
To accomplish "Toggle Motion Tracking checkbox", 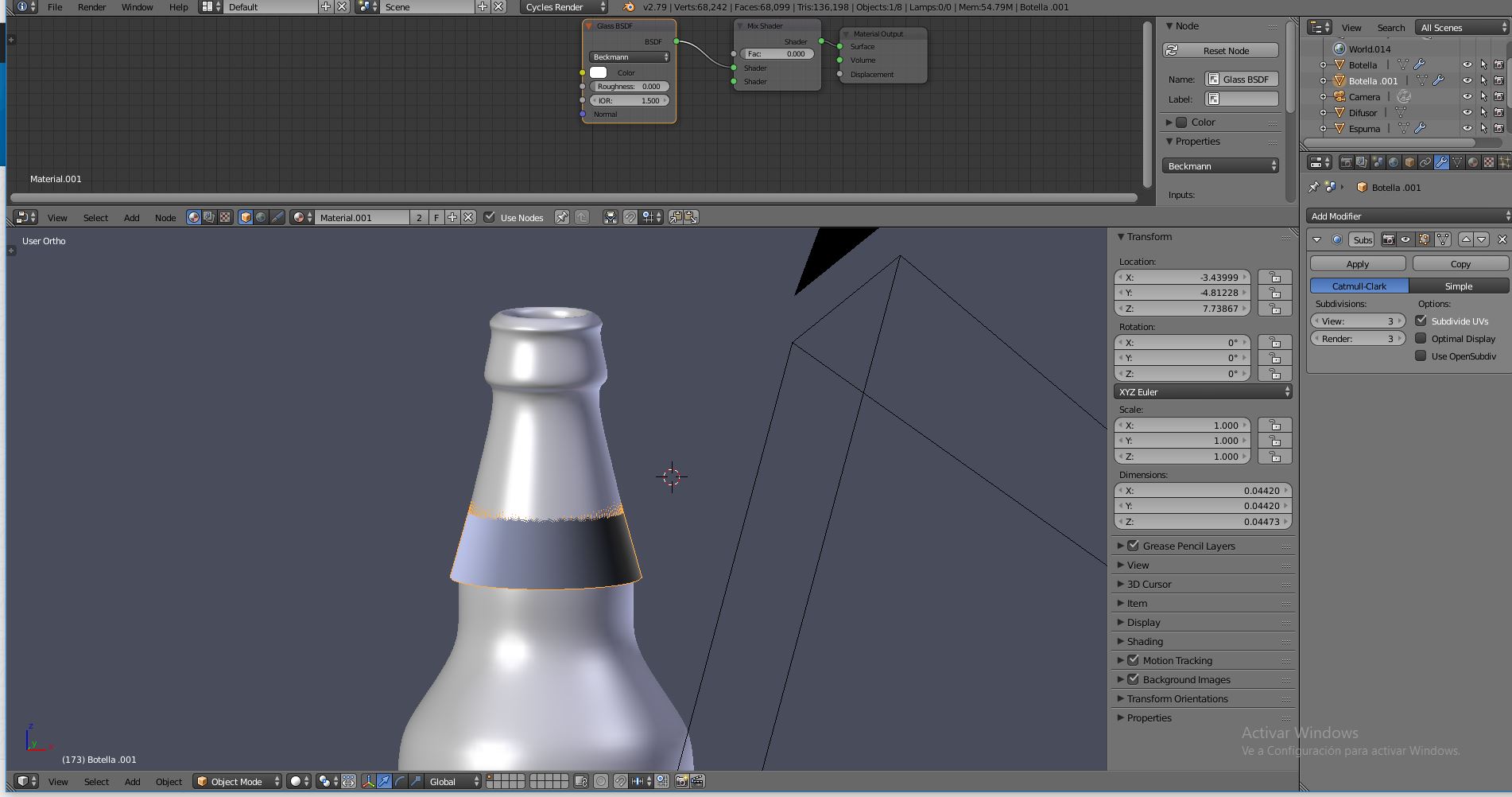I will click(x=1134, y=660).
